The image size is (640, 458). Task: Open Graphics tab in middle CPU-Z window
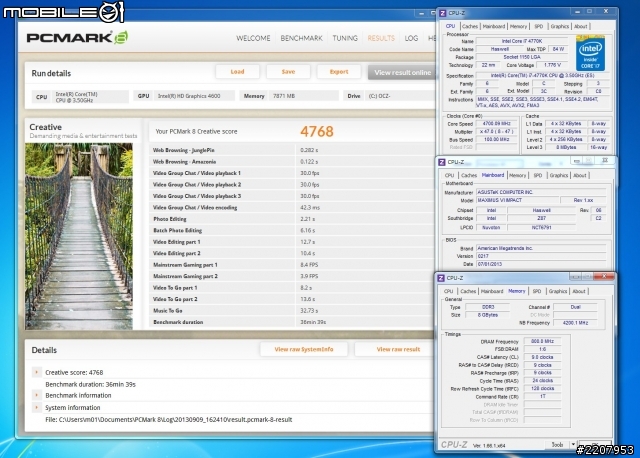point(559,175)
